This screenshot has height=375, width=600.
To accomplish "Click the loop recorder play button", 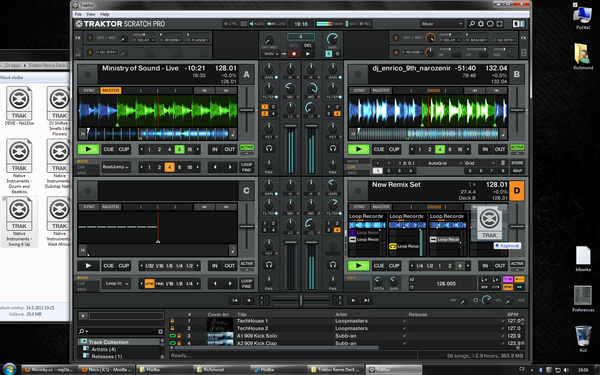I will click(x=308, y=54).
